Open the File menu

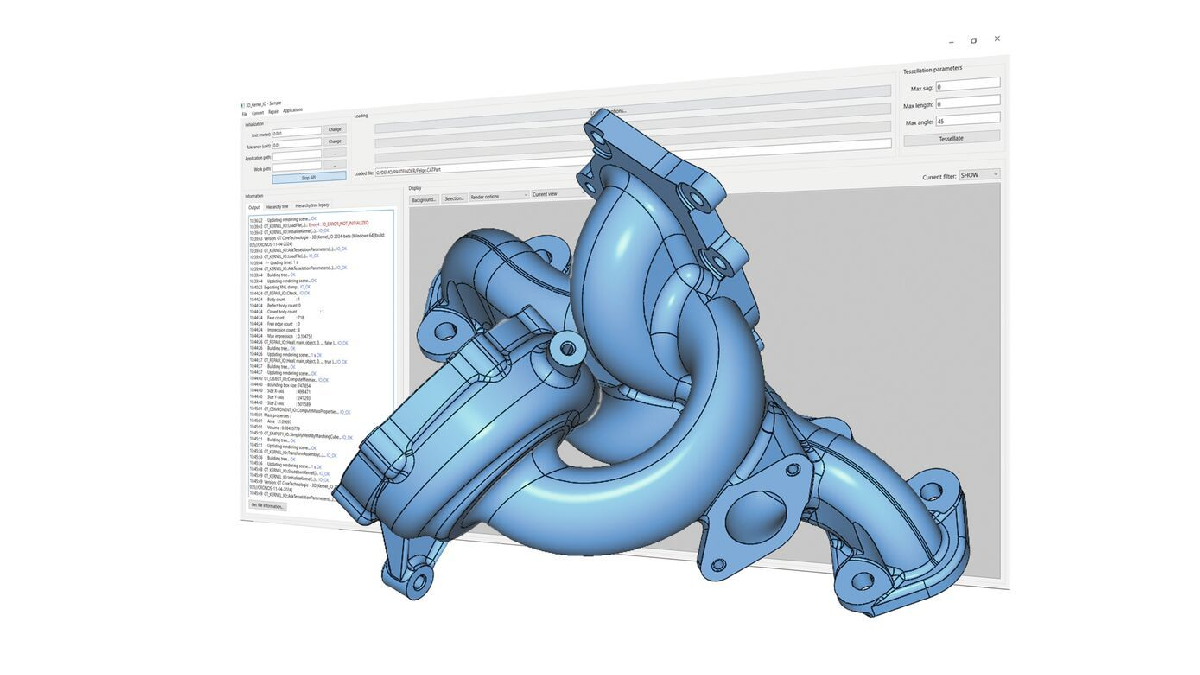tap(244, 114)
